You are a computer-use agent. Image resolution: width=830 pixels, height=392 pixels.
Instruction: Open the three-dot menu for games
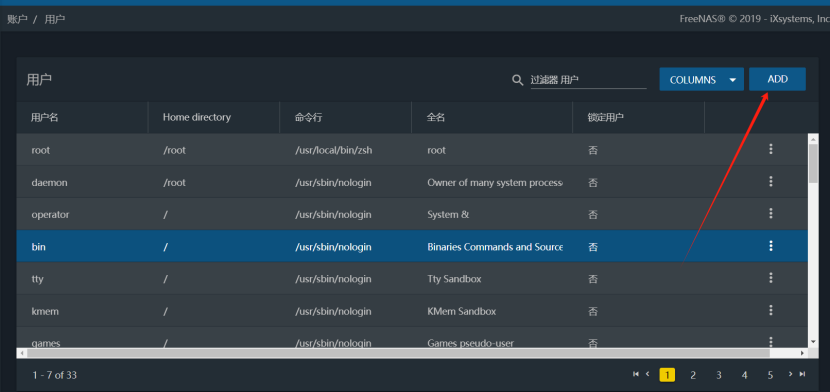click(x=771, y=341)
